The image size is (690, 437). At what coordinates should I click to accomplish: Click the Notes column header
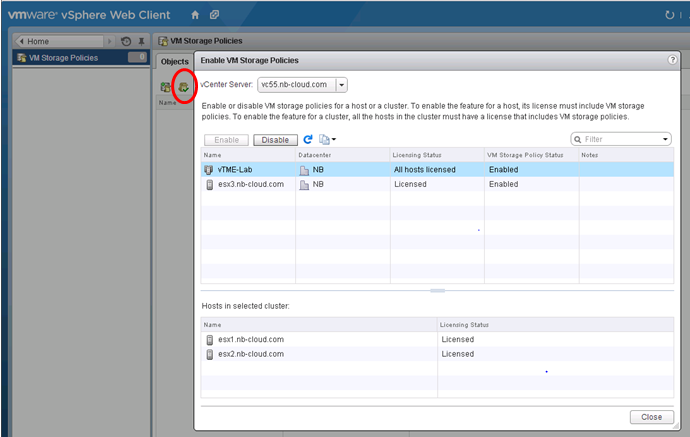(x=626, y=155)
